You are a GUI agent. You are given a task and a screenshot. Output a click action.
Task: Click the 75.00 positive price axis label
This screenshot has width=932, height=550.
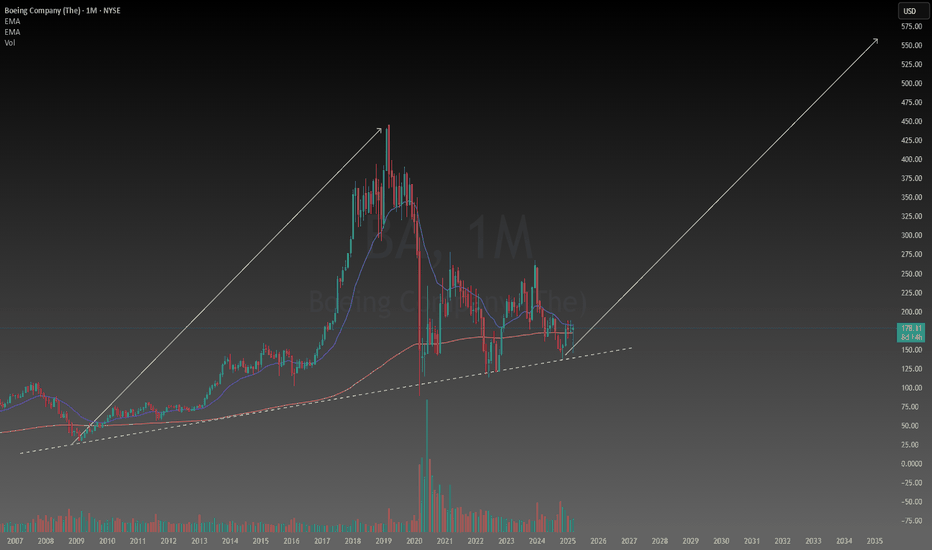coord(912,407)
